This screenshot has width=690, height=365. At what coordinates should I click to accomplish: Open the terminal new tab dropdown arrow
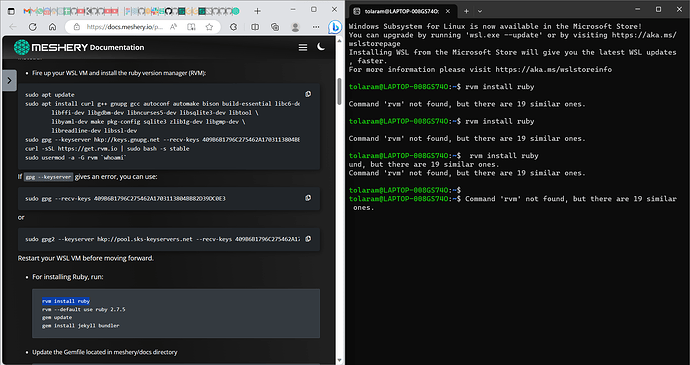[480, 11]
